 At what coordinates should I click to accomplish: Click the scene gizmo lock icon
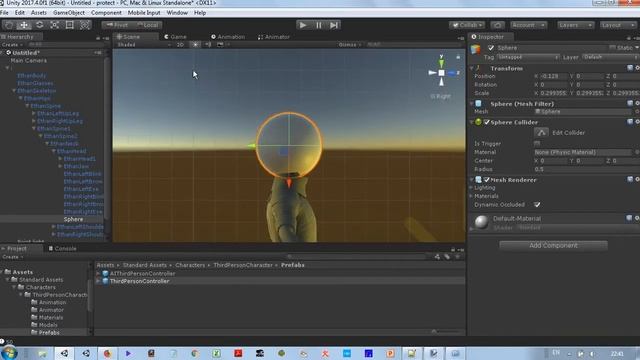[x=458, y=57]
